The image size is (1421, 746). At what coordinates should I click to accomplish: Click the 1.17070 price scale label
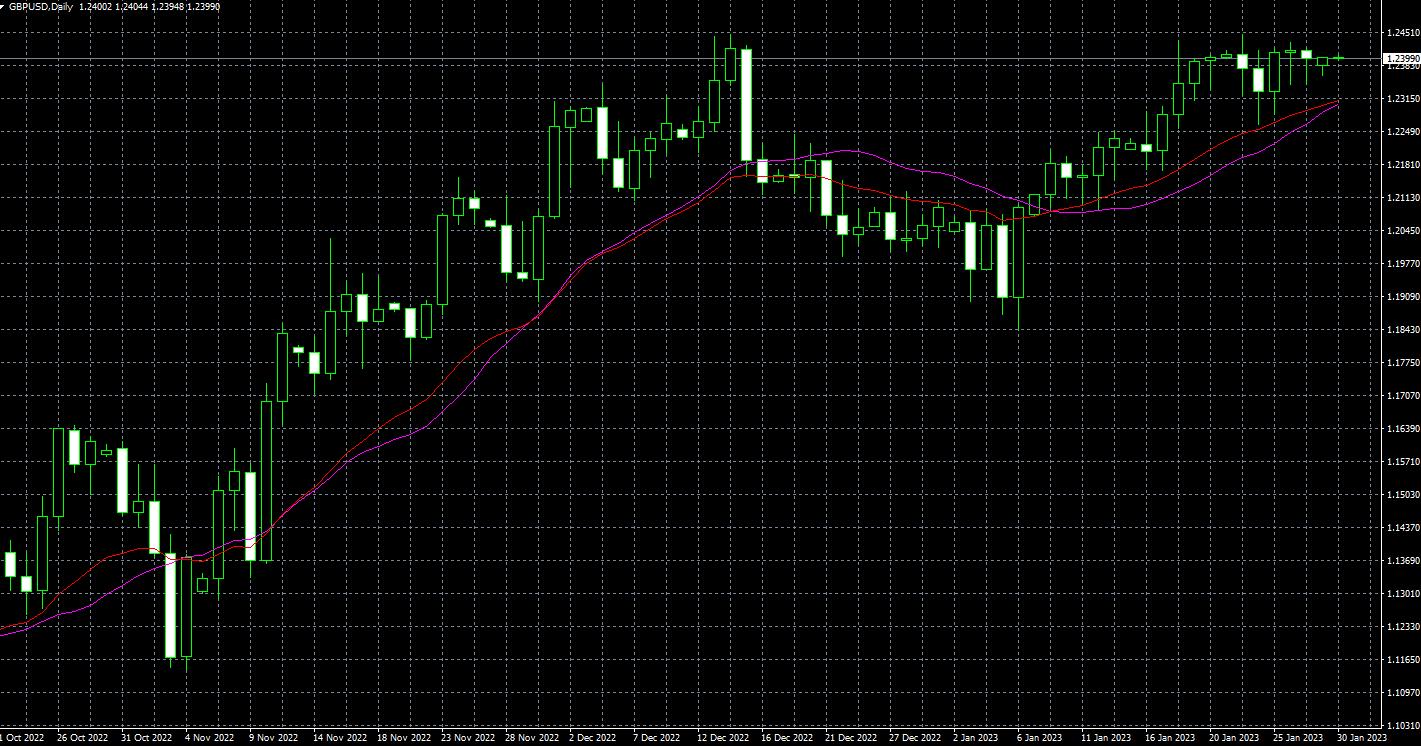[1402, 396]
